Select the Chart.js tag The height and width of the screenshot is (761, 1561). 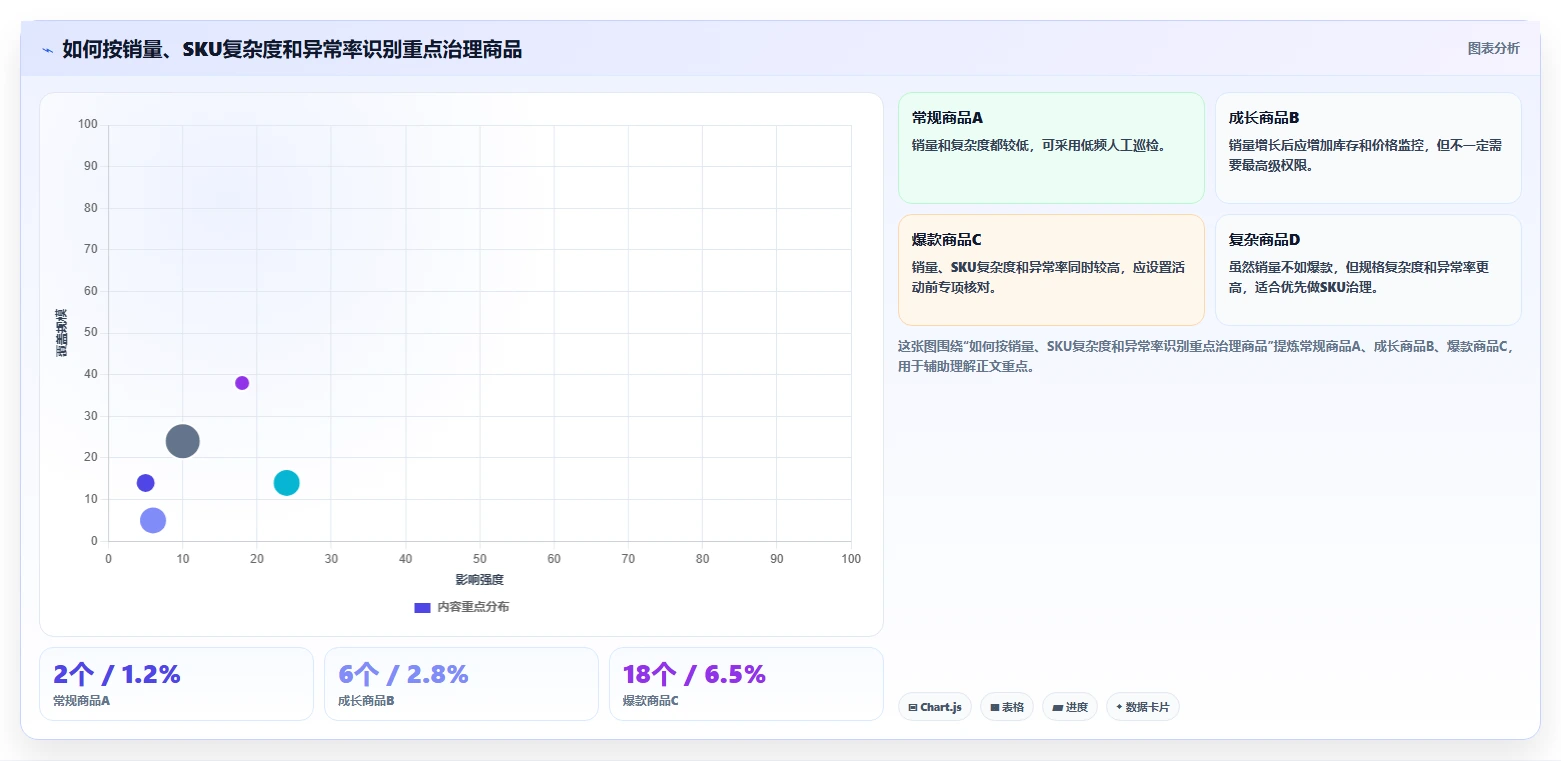click(x=935, y=707)
